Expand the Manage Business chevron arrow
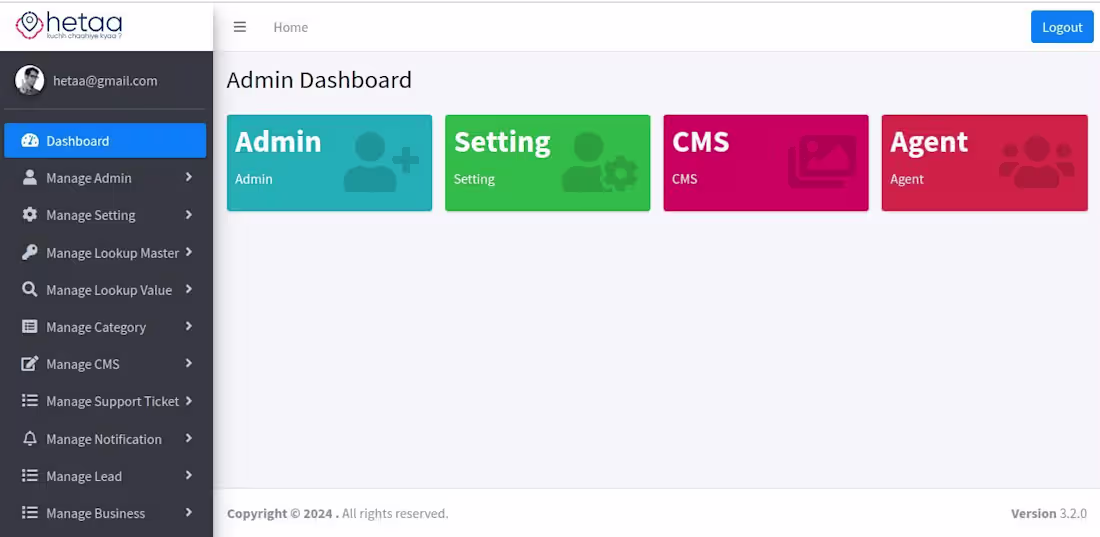Screen dimensions: 1100x537 [188, 513]
